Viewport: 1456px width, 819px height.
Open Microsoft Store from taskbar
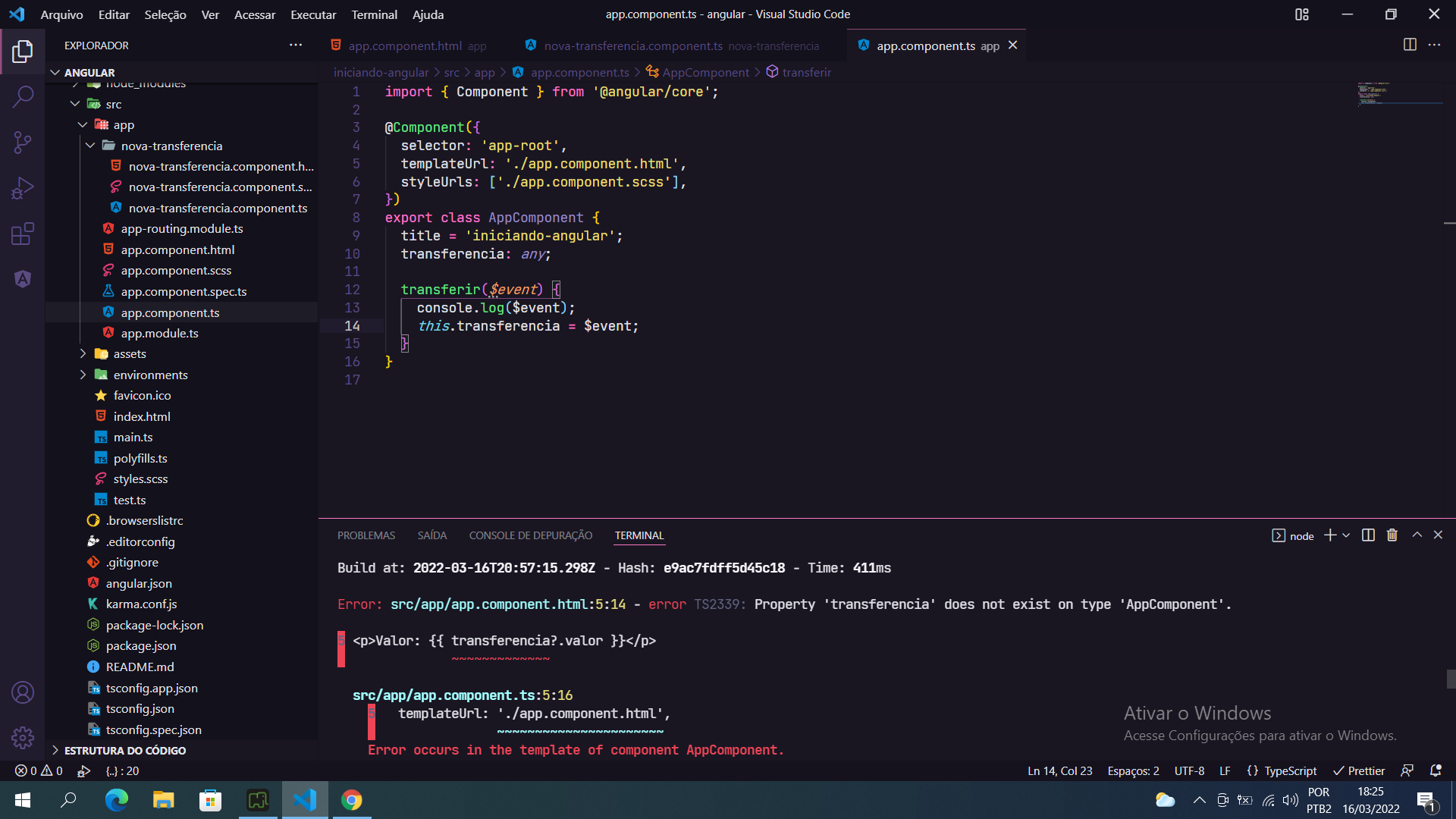[210, 800]
